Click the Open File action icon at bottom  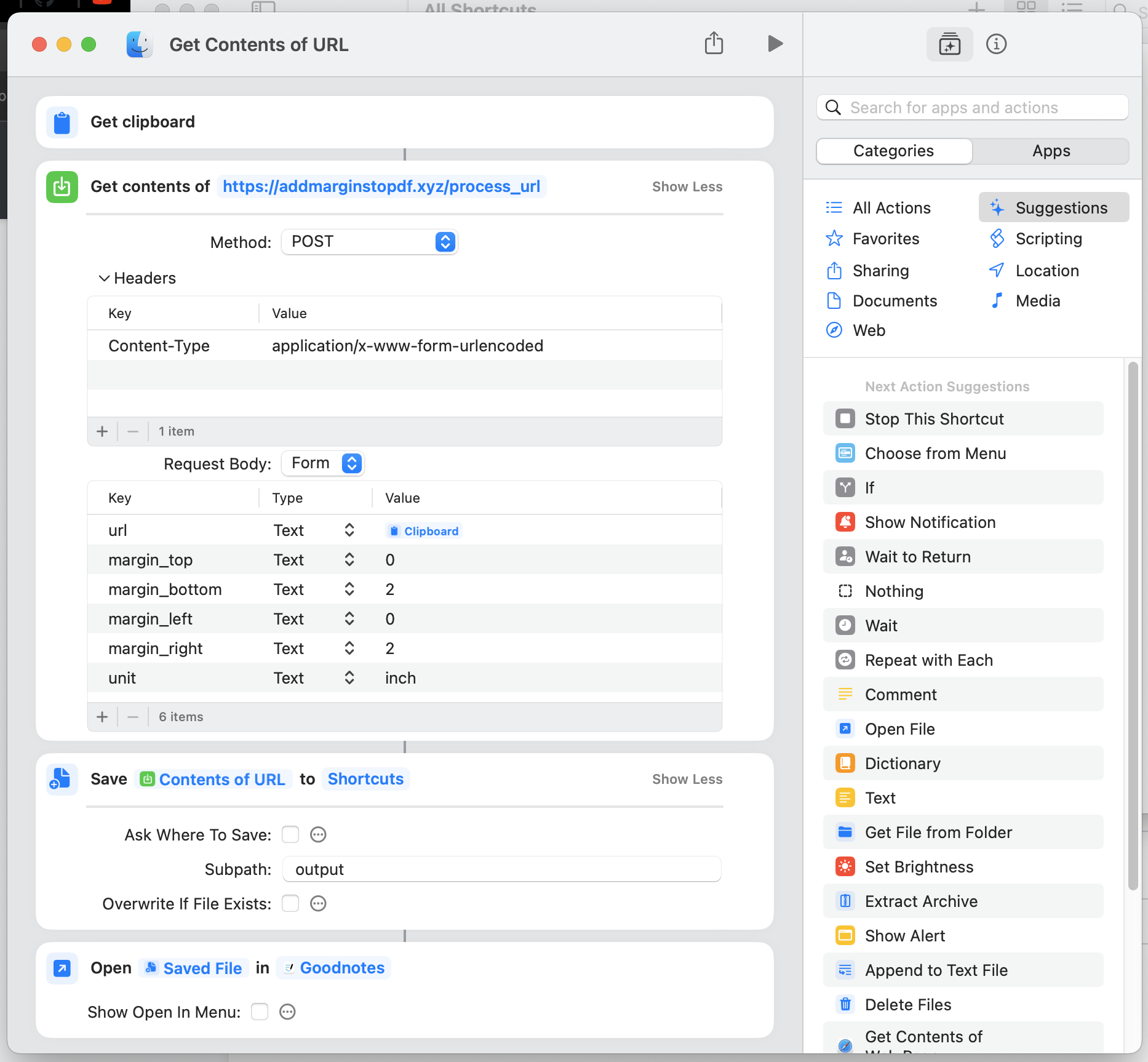[x=62, y=968]
